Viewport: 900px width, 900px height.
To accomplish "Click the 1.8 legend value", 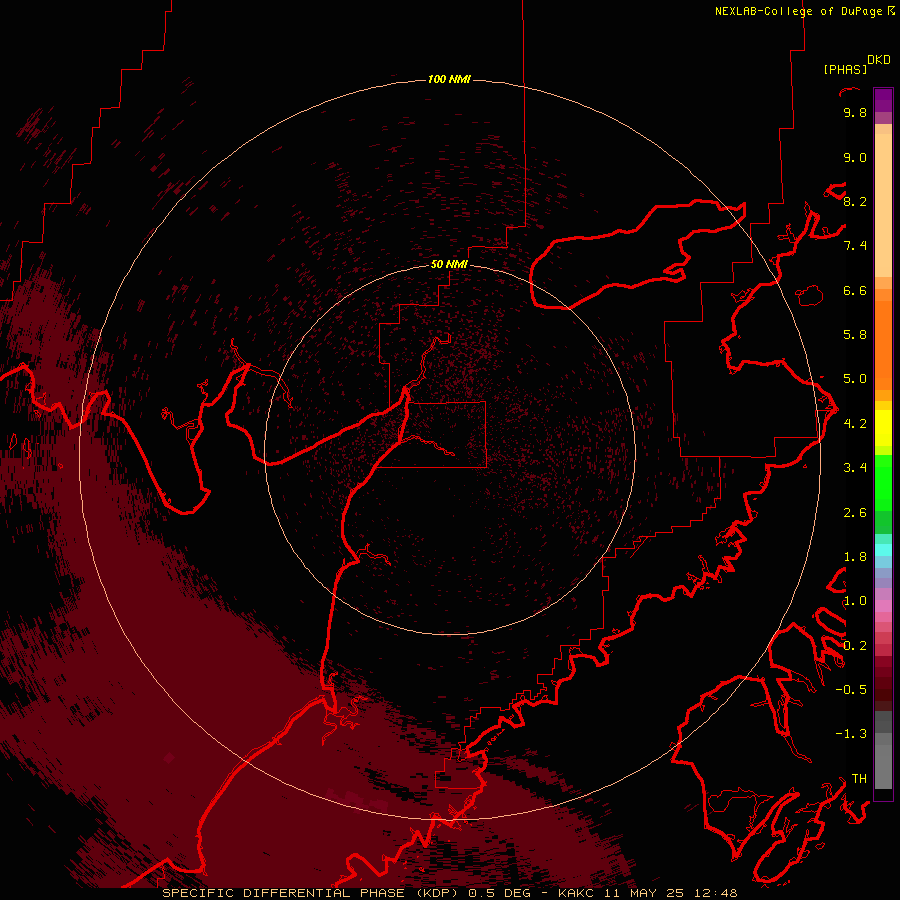I will coord(855,557).
